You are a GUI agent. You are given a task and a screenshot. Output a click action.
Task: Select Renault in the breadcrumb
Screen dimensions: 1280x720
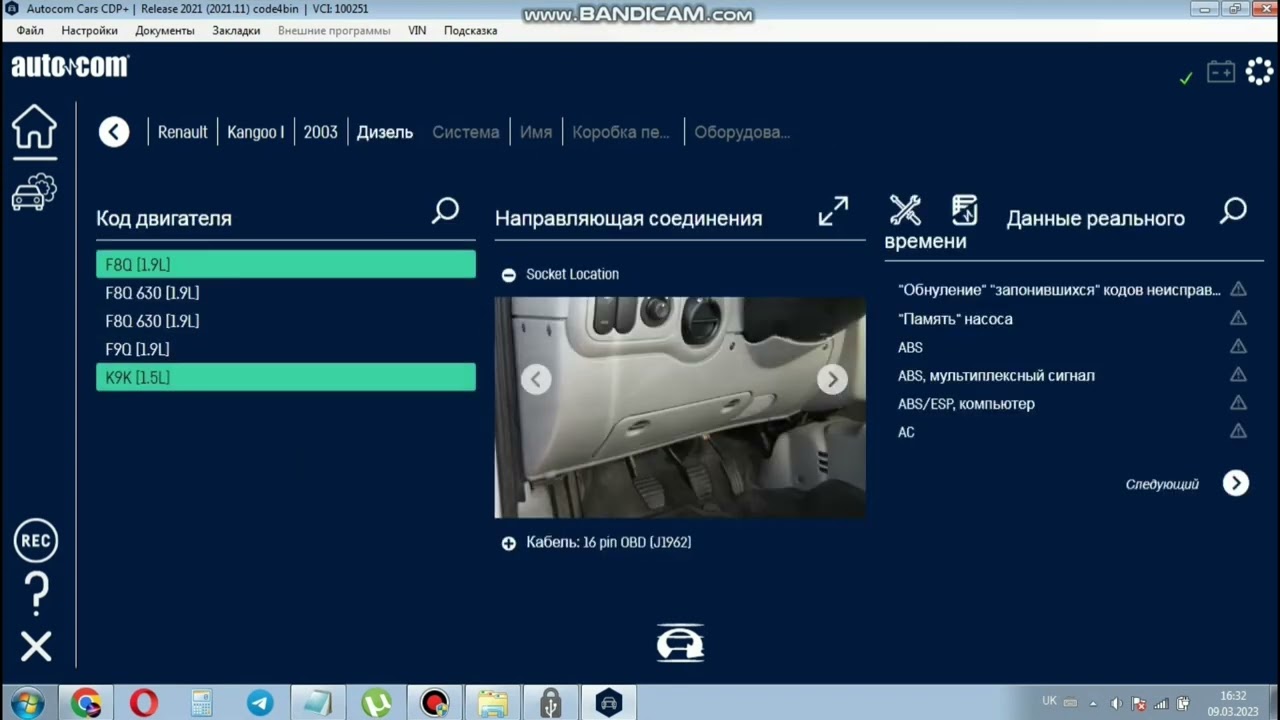pyautogui.click(x=182, y=132)
